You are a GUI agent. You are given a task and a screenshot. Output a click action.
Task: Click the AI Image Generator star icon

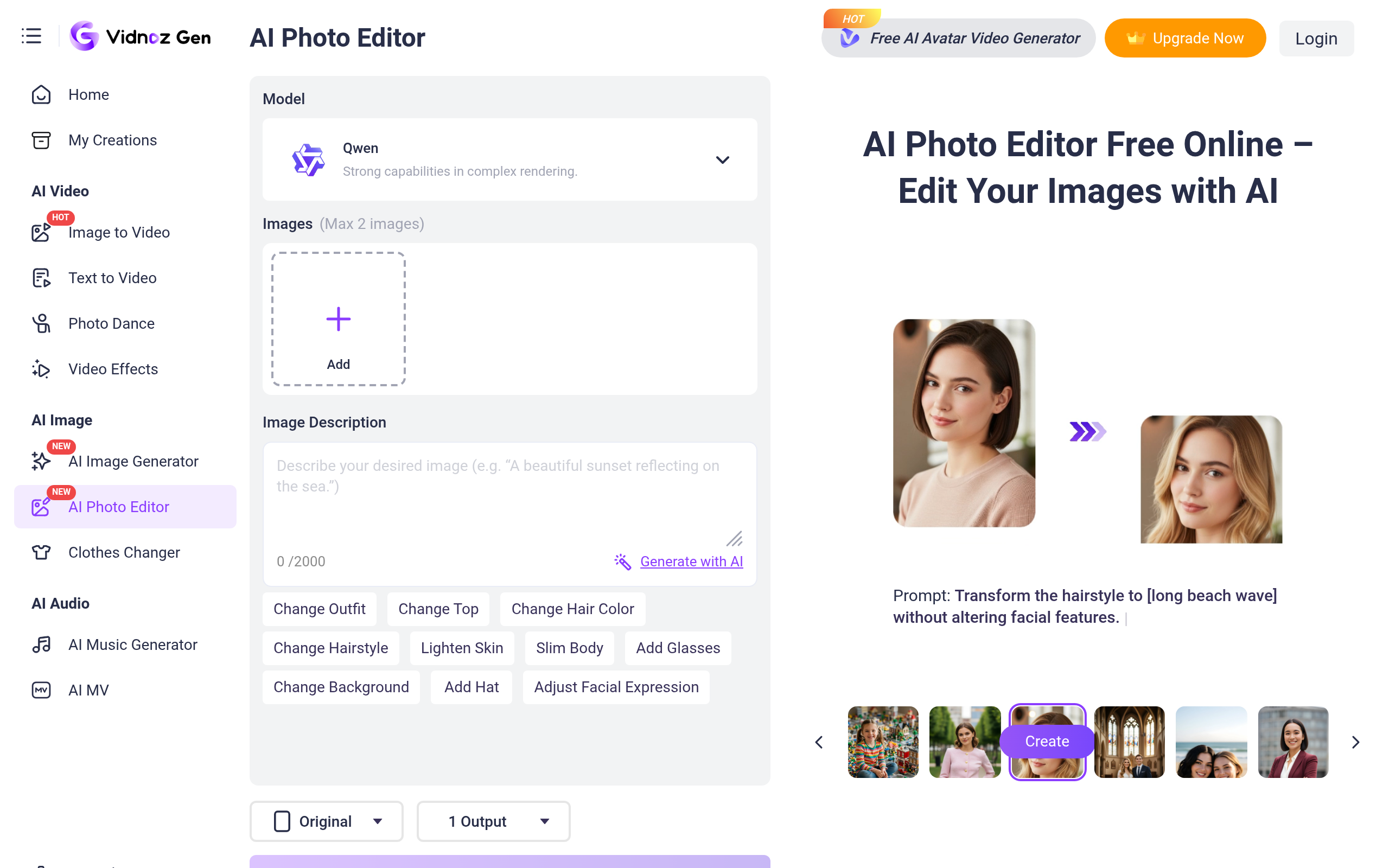pyautogui.click(x=41, y=461)
